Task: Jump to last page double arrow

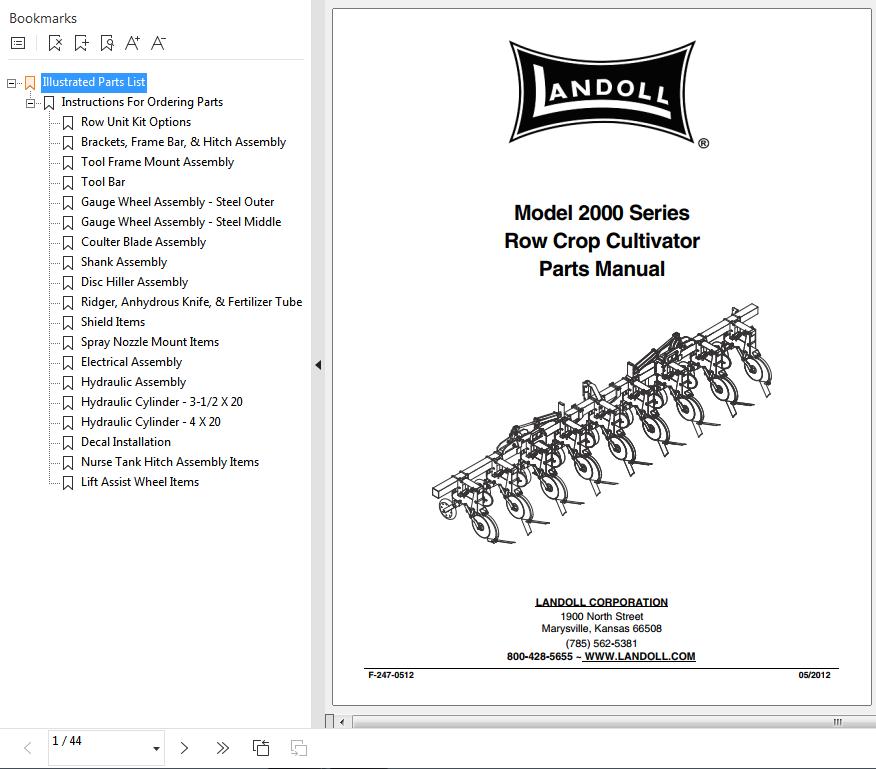Action: pyautogui.click(x=222, y=748)
